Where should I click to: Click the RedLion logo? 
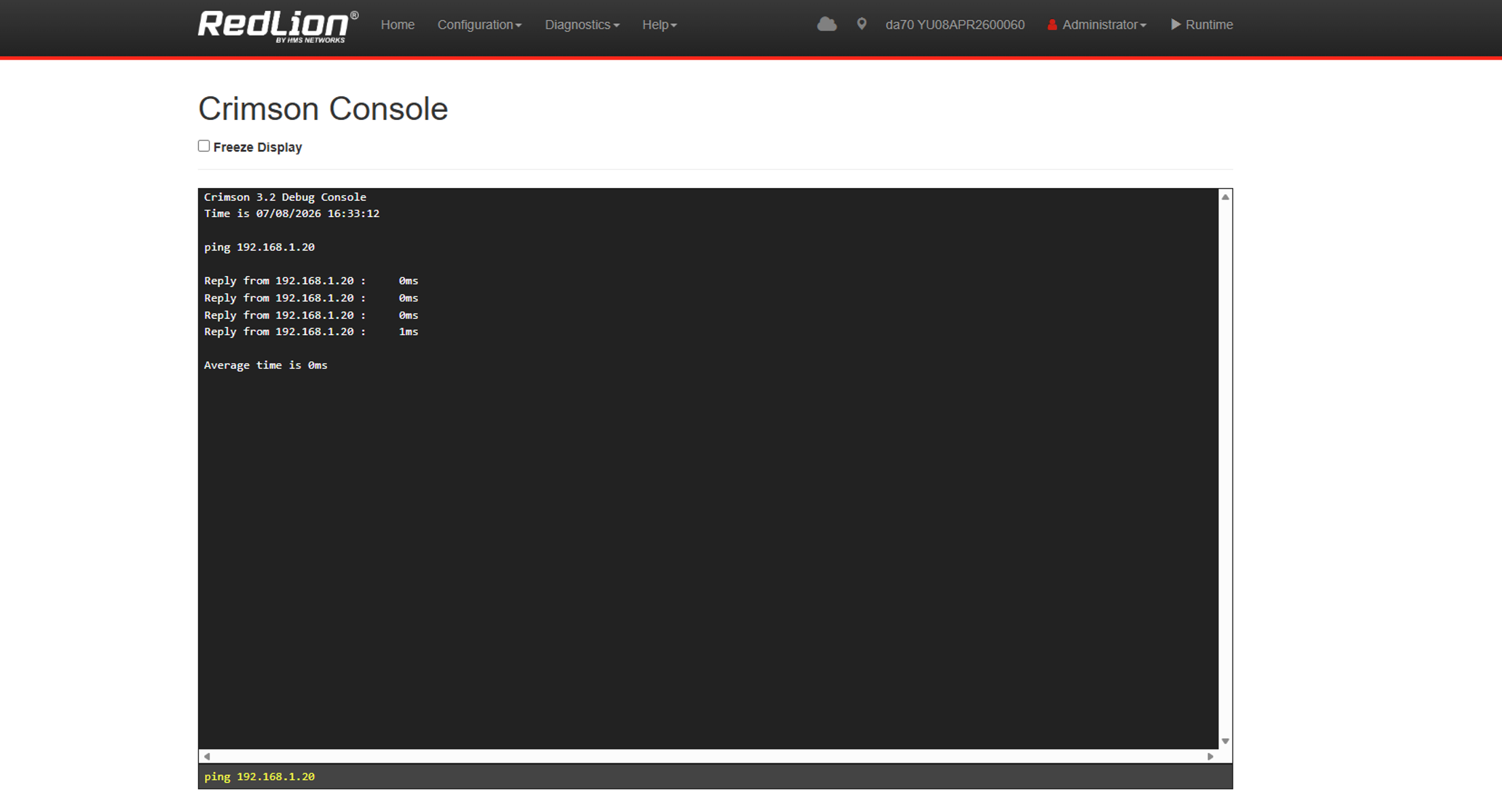(278, 26)
